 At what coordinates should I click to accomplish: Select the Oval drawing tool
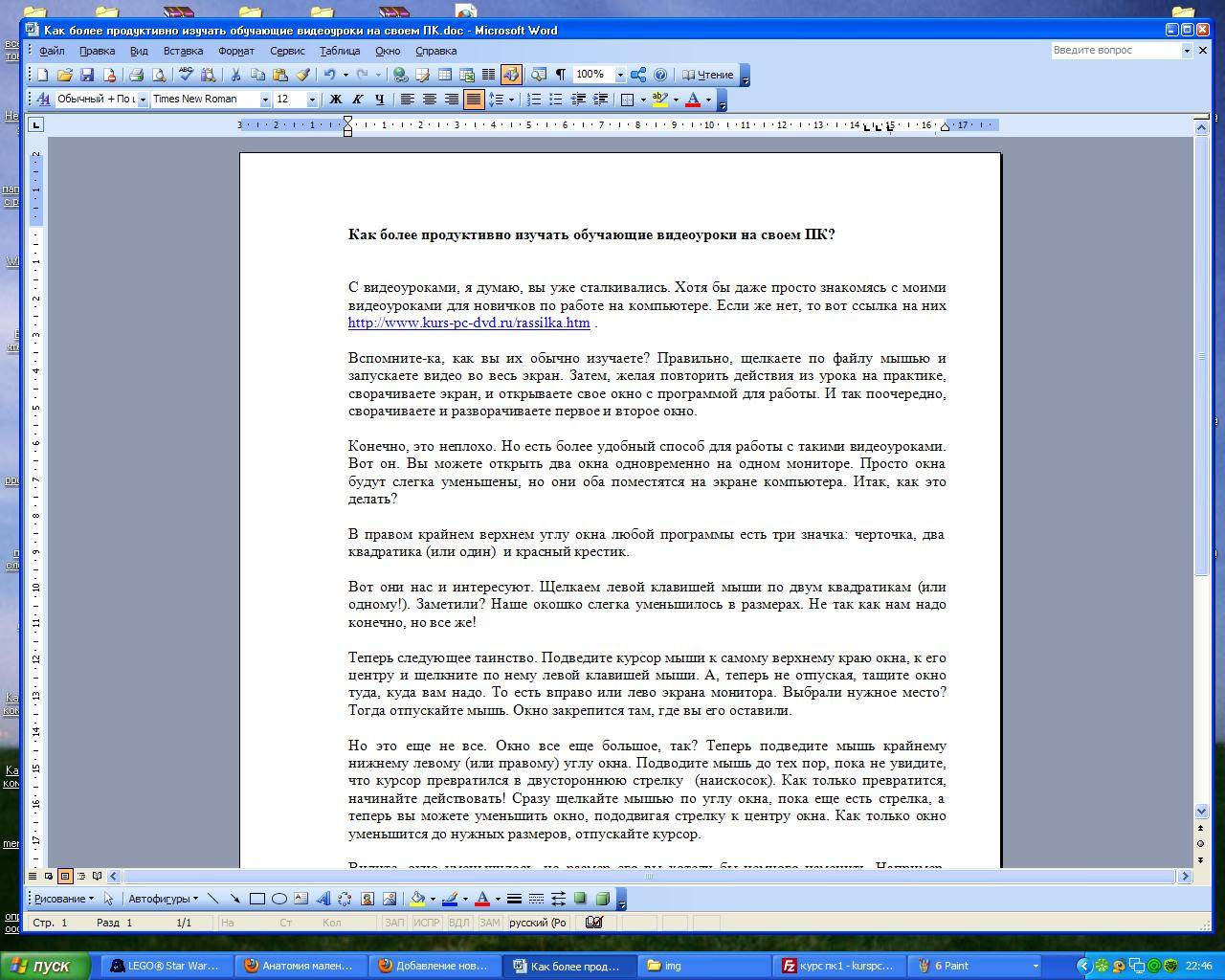[x=278, y=899]
